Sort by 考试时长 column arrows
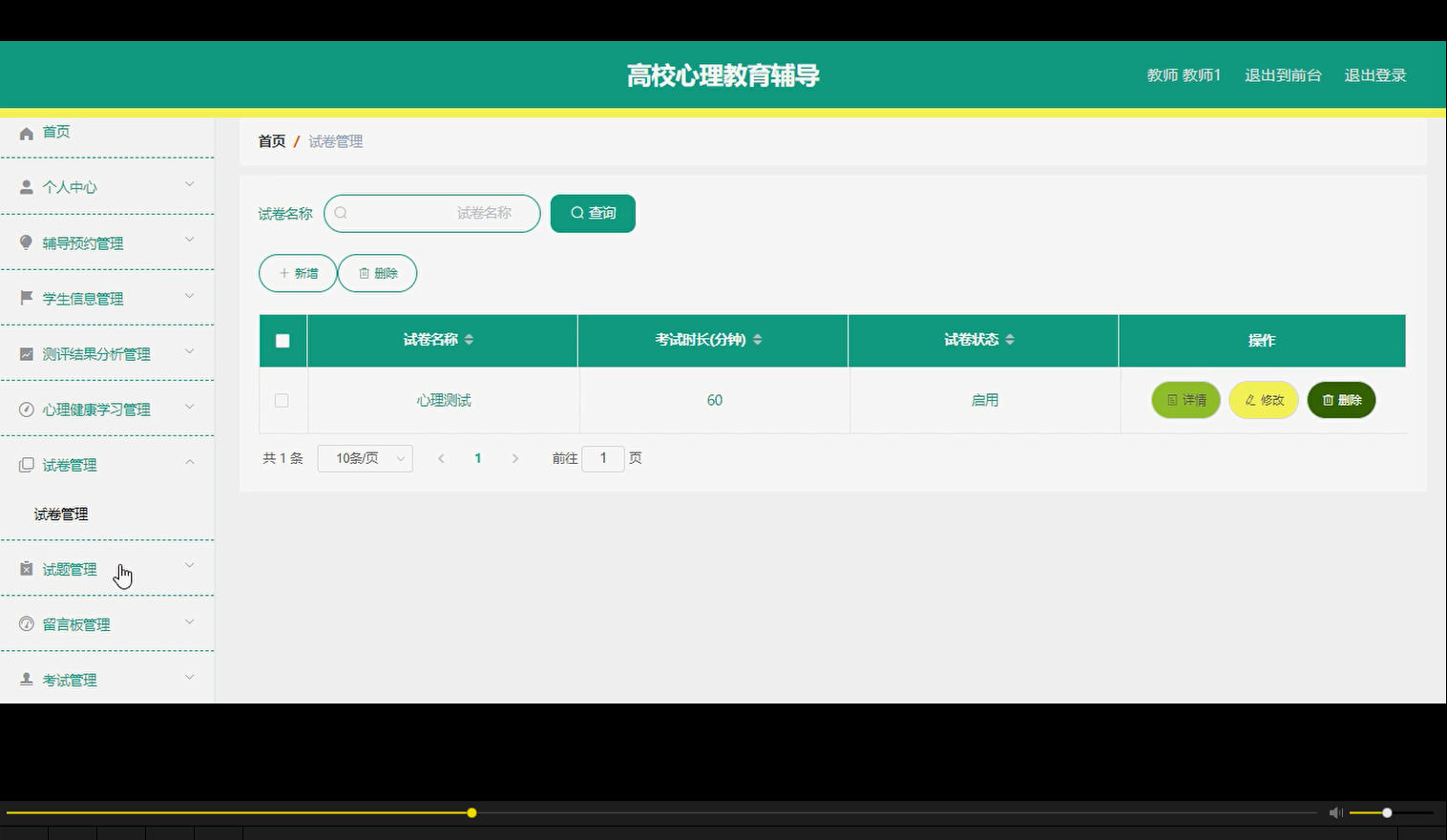1447x840 pixels. [758, 340]
